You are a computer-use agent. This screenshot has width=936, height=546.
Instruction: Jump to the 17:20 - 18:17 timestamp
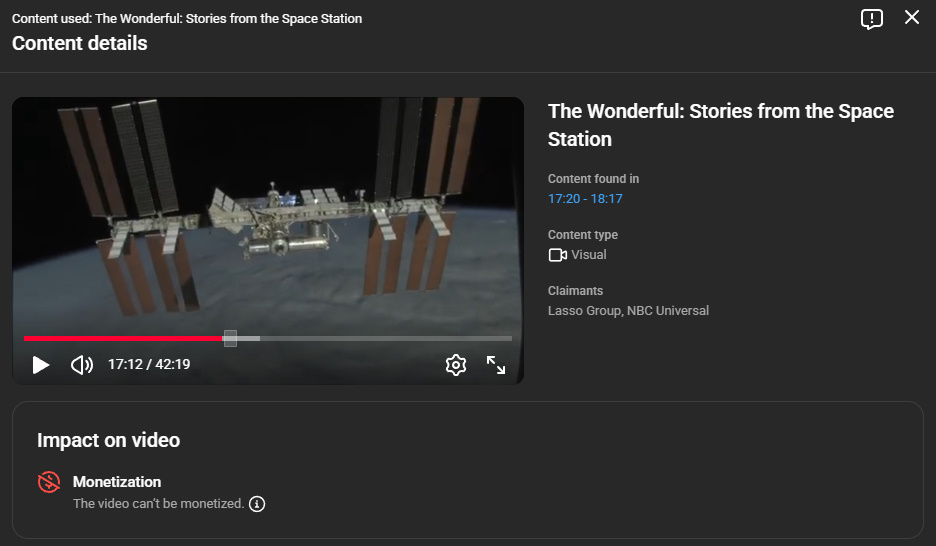(x=585, y=199)
